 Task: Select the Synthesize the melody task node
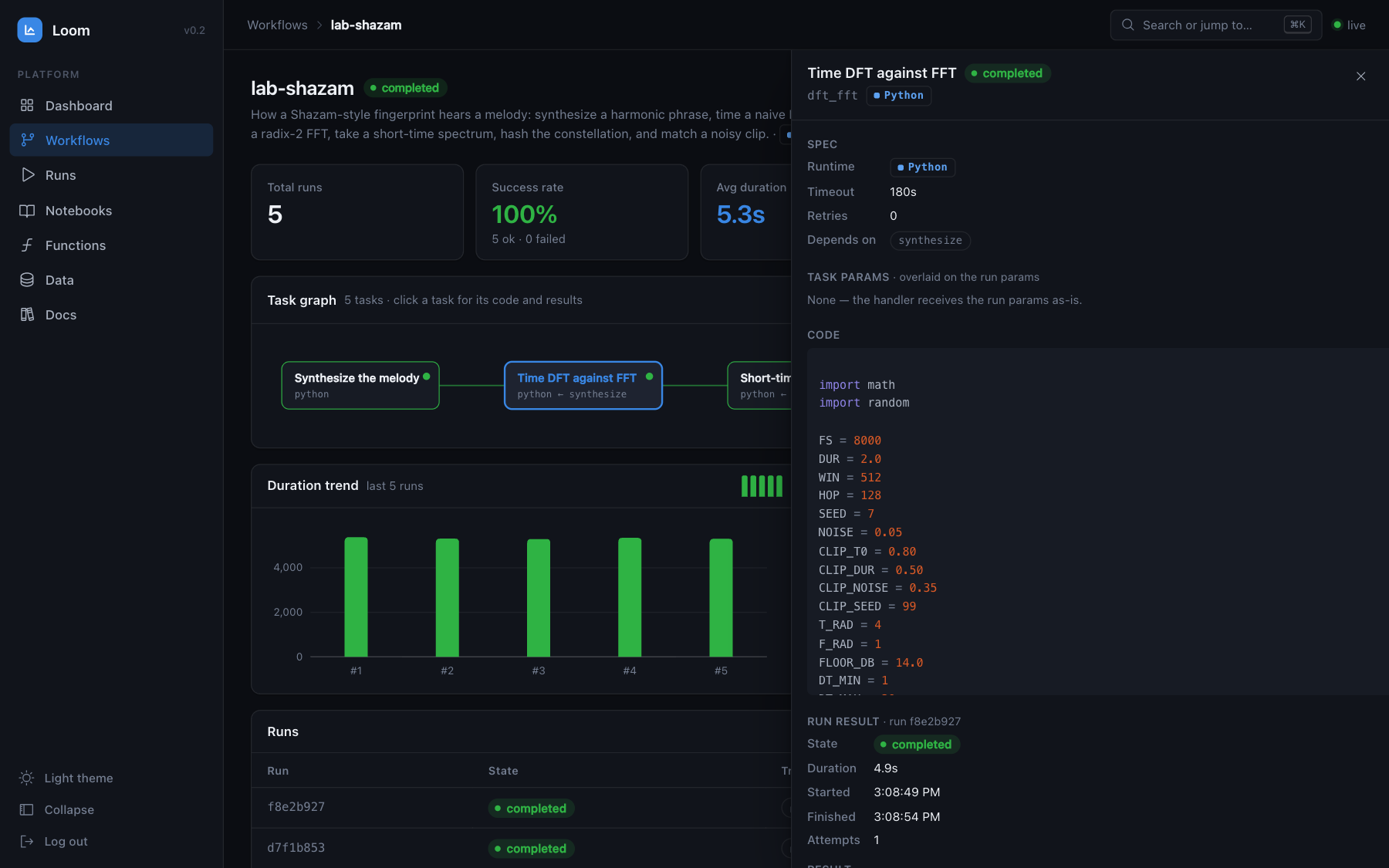click(x=360, y=385)
